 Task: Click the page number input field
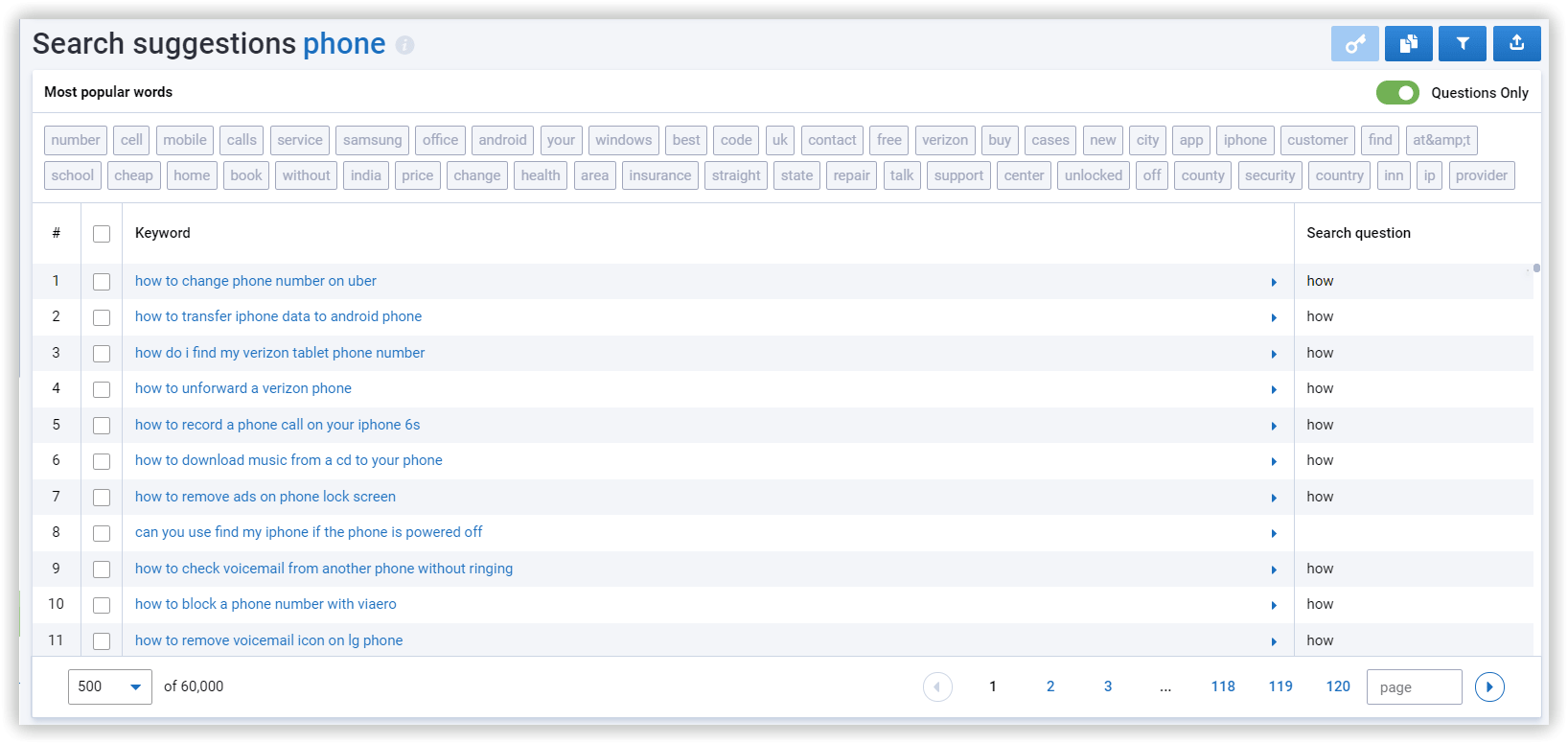1415,686
